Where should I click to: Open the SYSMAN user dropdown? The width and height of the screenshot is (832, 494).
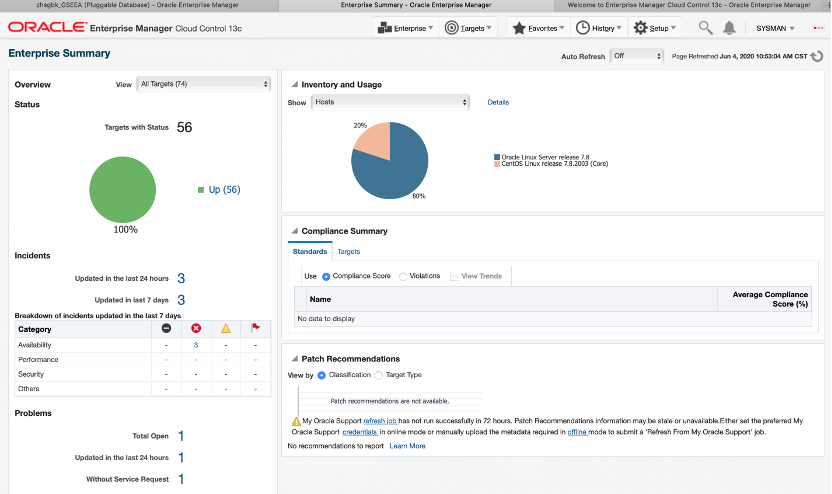tap(775, 28)
